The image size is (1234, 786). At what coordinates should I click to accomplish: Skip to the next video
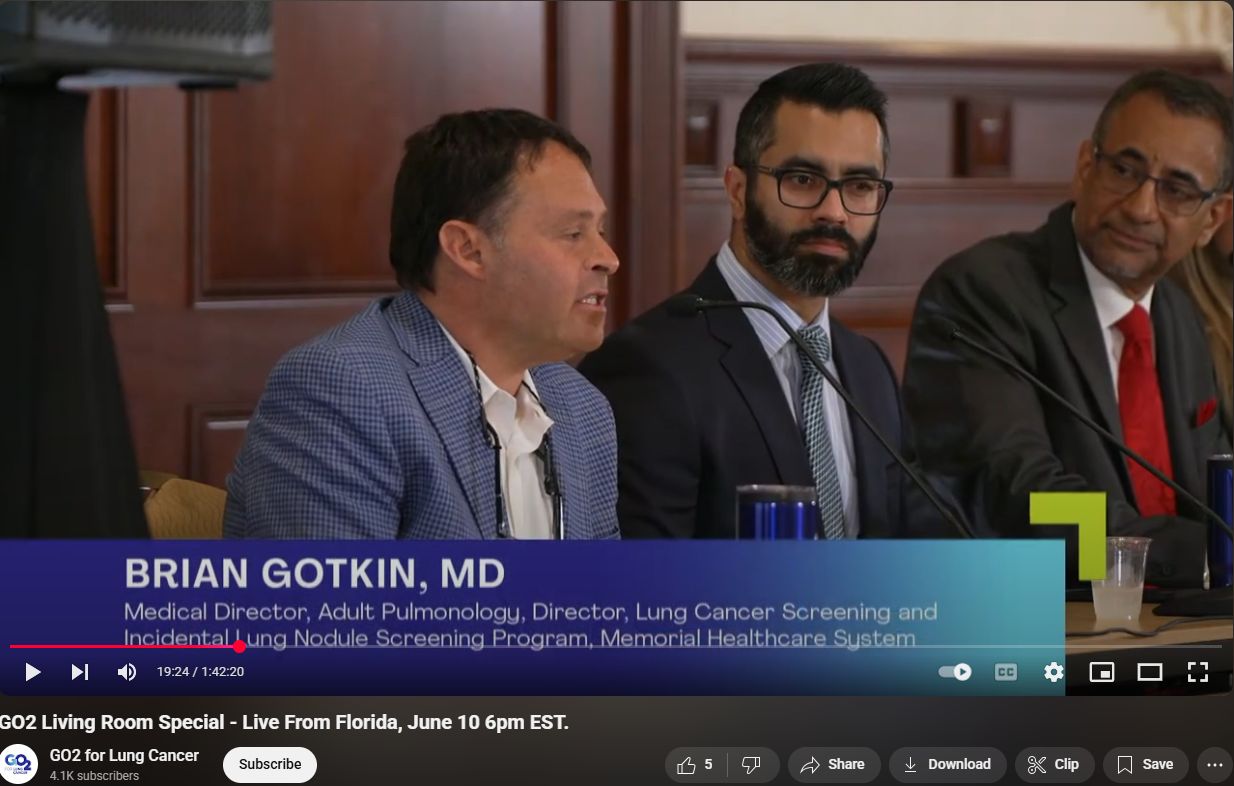[x=80, y=672]
